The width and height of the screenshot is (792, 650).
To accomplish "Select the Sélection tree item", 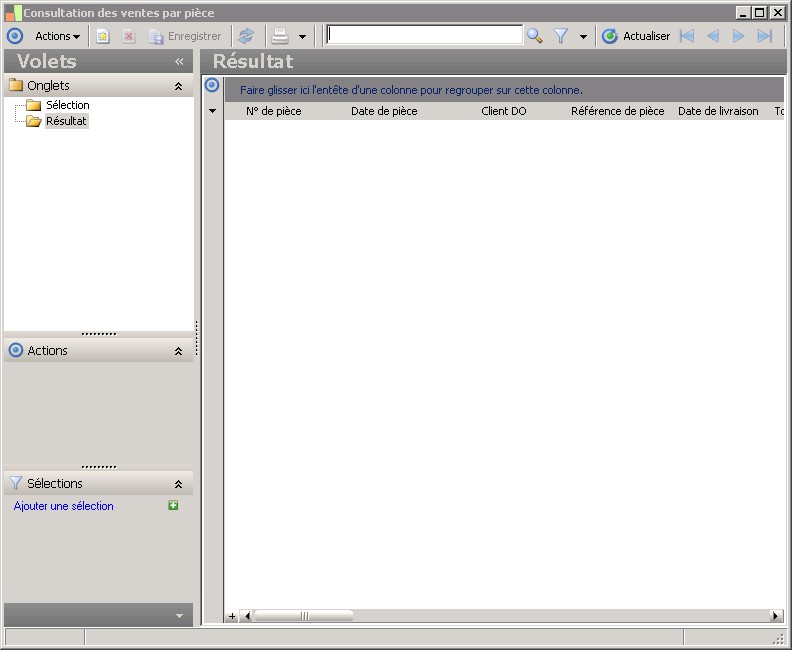I will pos(67,105).
